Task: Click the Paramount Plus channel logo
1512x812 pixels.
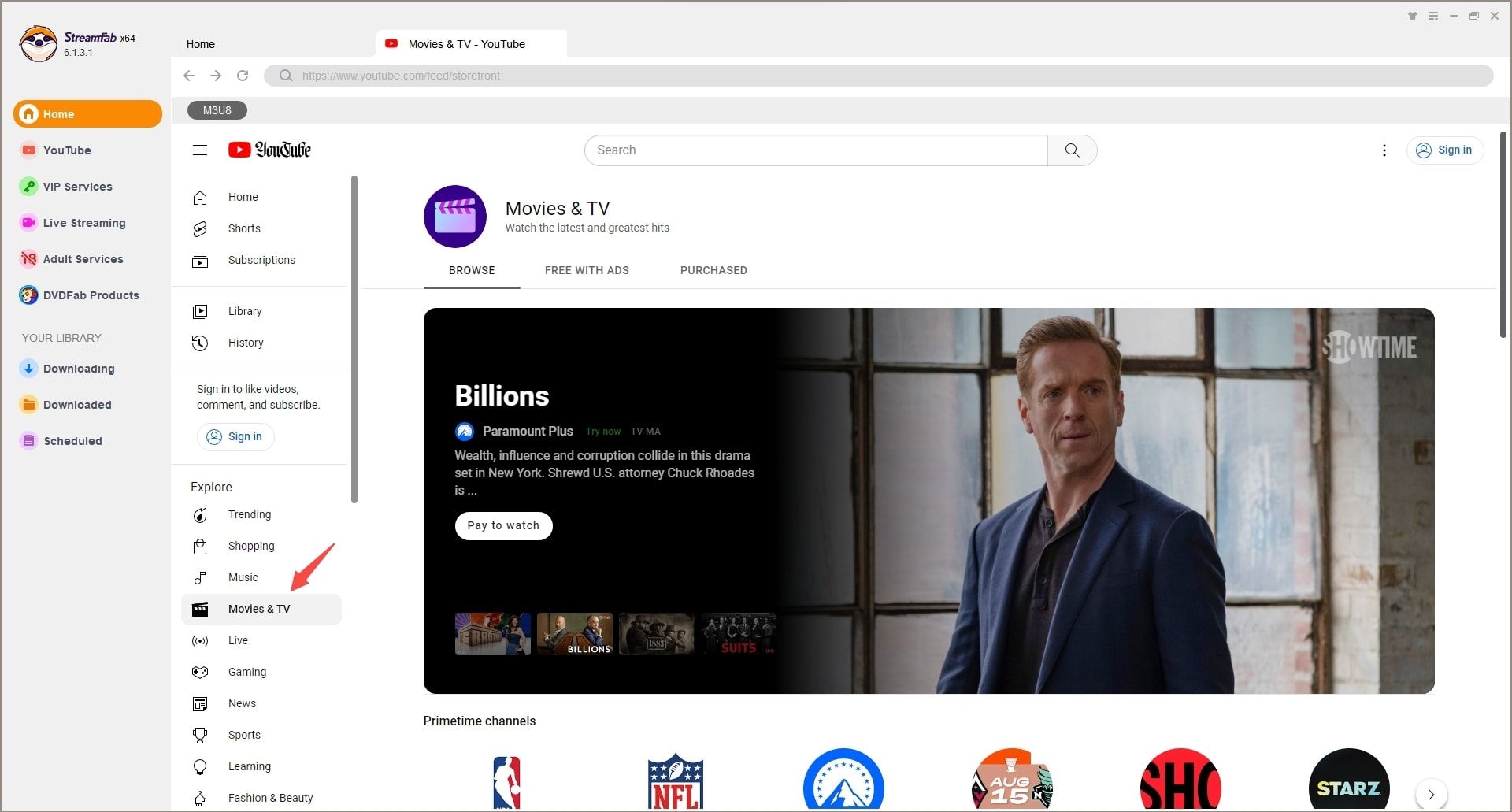Action: tap(843, 781)
